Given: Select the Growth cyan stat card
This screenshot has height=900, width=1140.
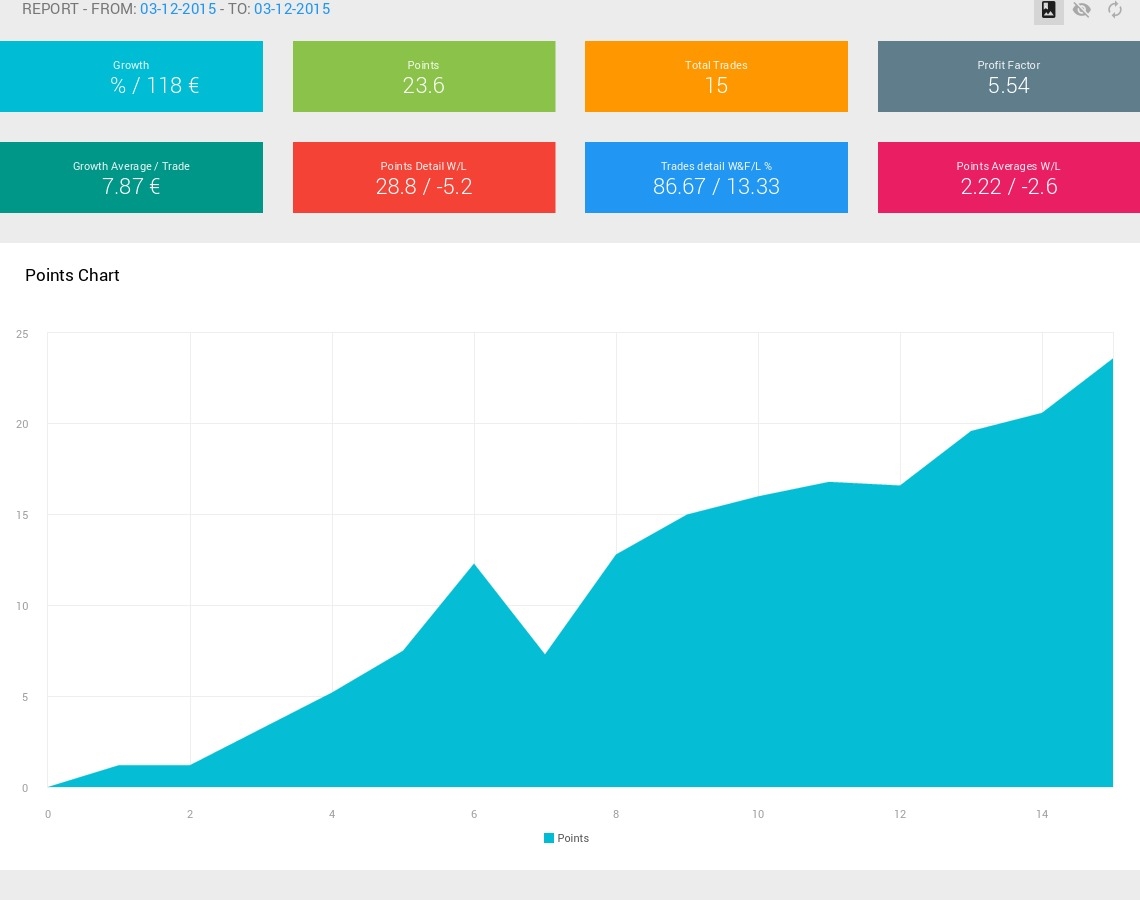Looking at the screenshot, I should (x=131, y=76).
